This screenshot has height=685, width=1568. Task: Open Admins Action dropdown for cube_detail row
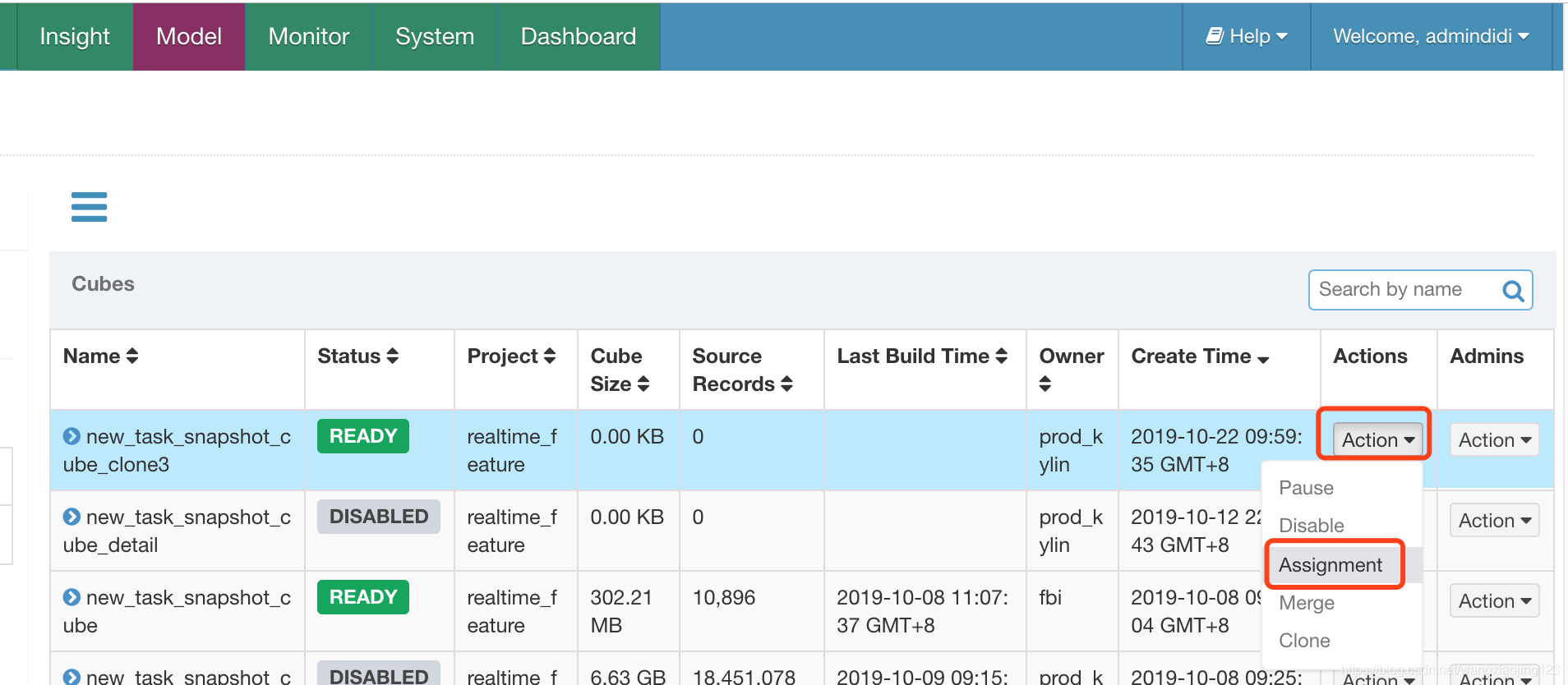(x=1494, y=520)
